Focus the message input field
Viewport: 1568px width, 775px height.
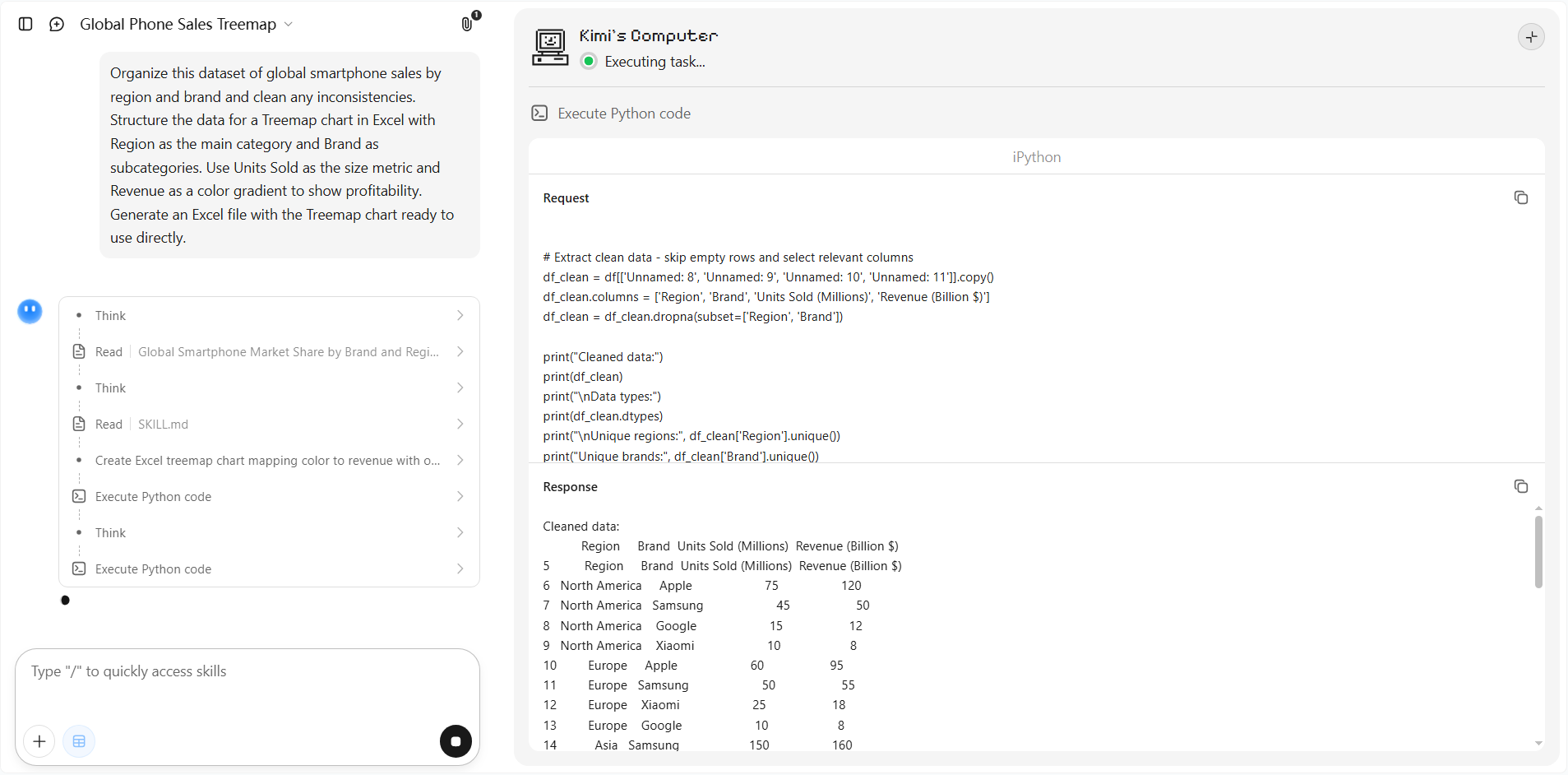[247, 683]
